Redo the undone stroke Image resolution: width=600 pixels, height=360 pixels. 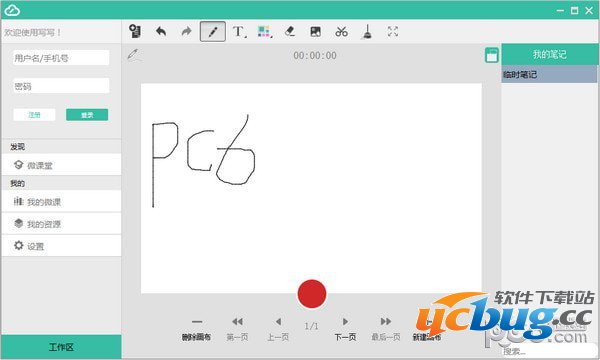pyautogui.click(x=186, y=31)
